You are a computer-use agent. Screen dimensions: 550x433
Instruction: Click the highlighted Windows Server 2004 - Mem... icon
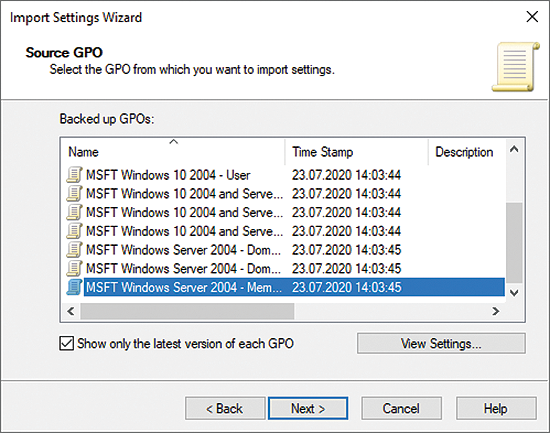pos(74,287)
